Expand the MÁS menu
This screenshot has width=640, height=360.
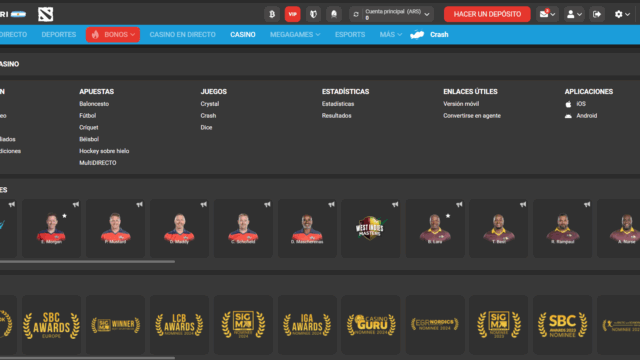[x=391, y=35]
